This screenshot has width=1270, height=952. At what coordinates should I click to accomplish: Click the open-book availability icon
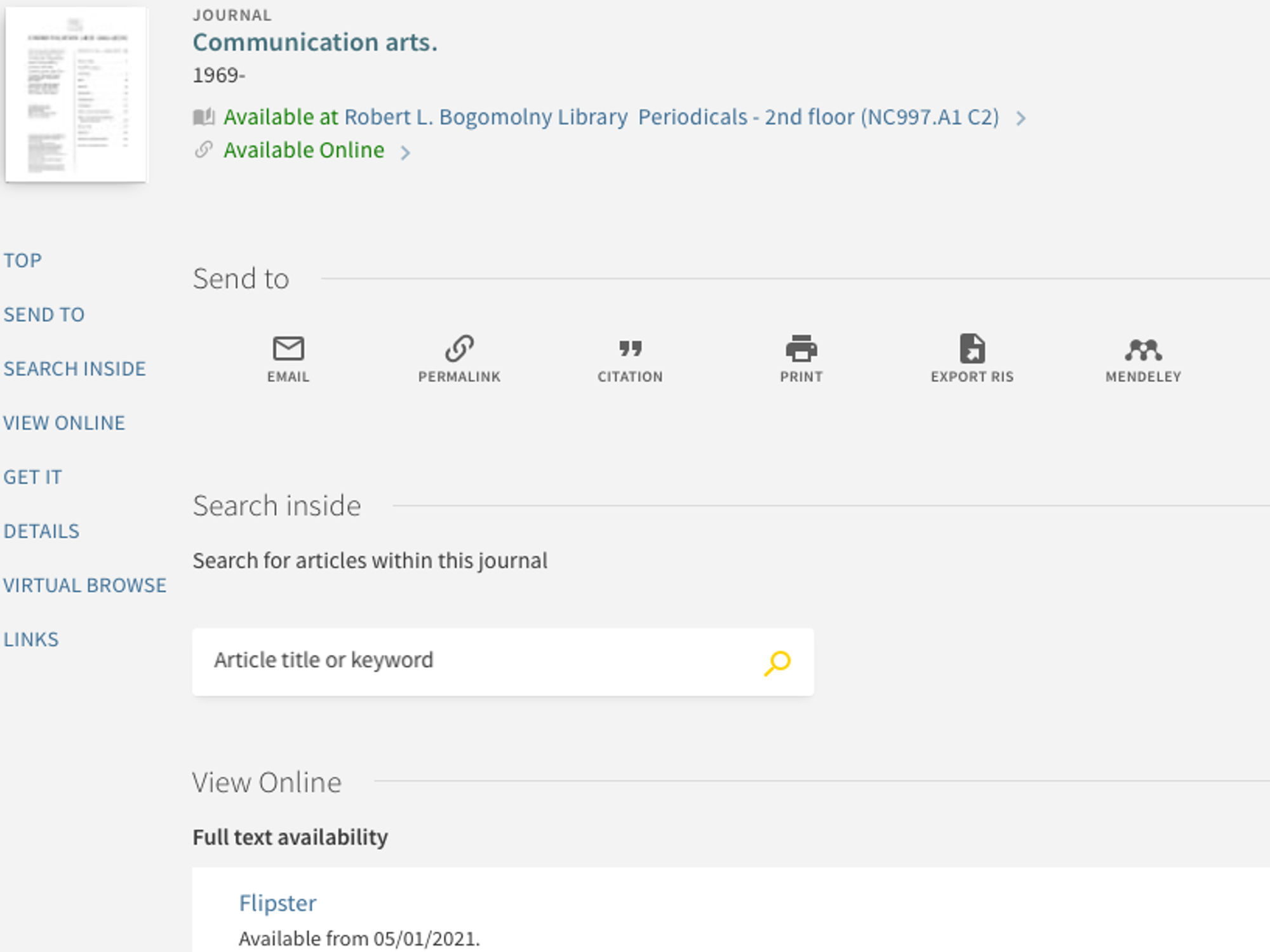coord(204,117)
